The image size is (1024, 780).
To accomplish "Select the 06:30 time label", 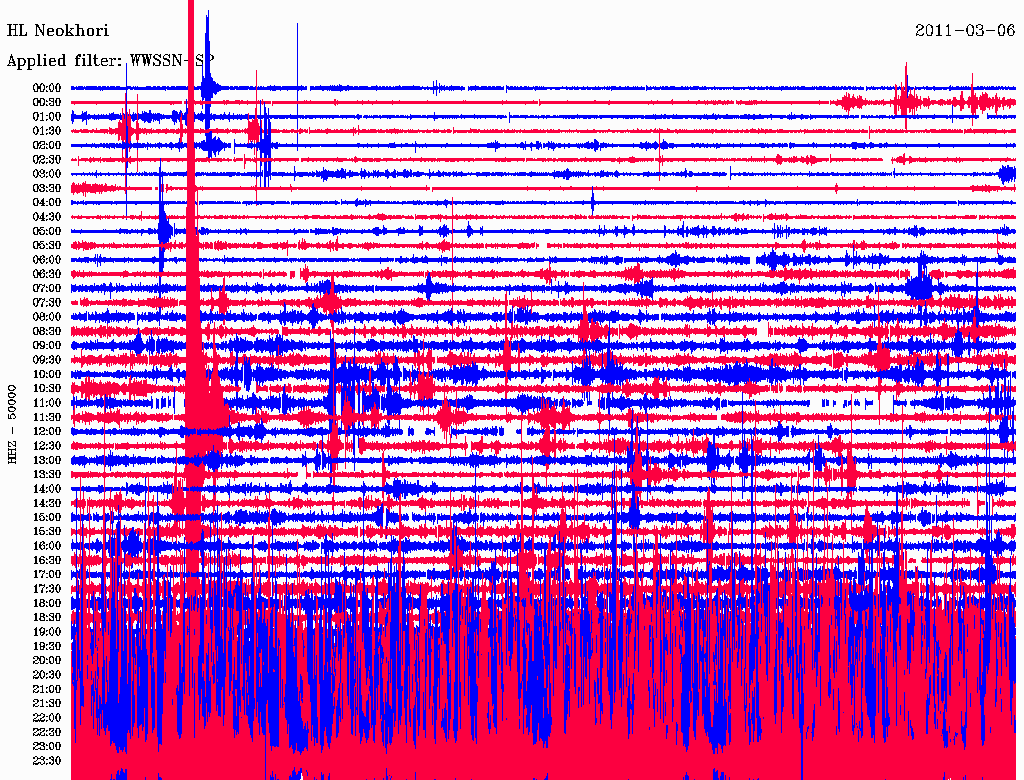I will click(x=47, y=274).
